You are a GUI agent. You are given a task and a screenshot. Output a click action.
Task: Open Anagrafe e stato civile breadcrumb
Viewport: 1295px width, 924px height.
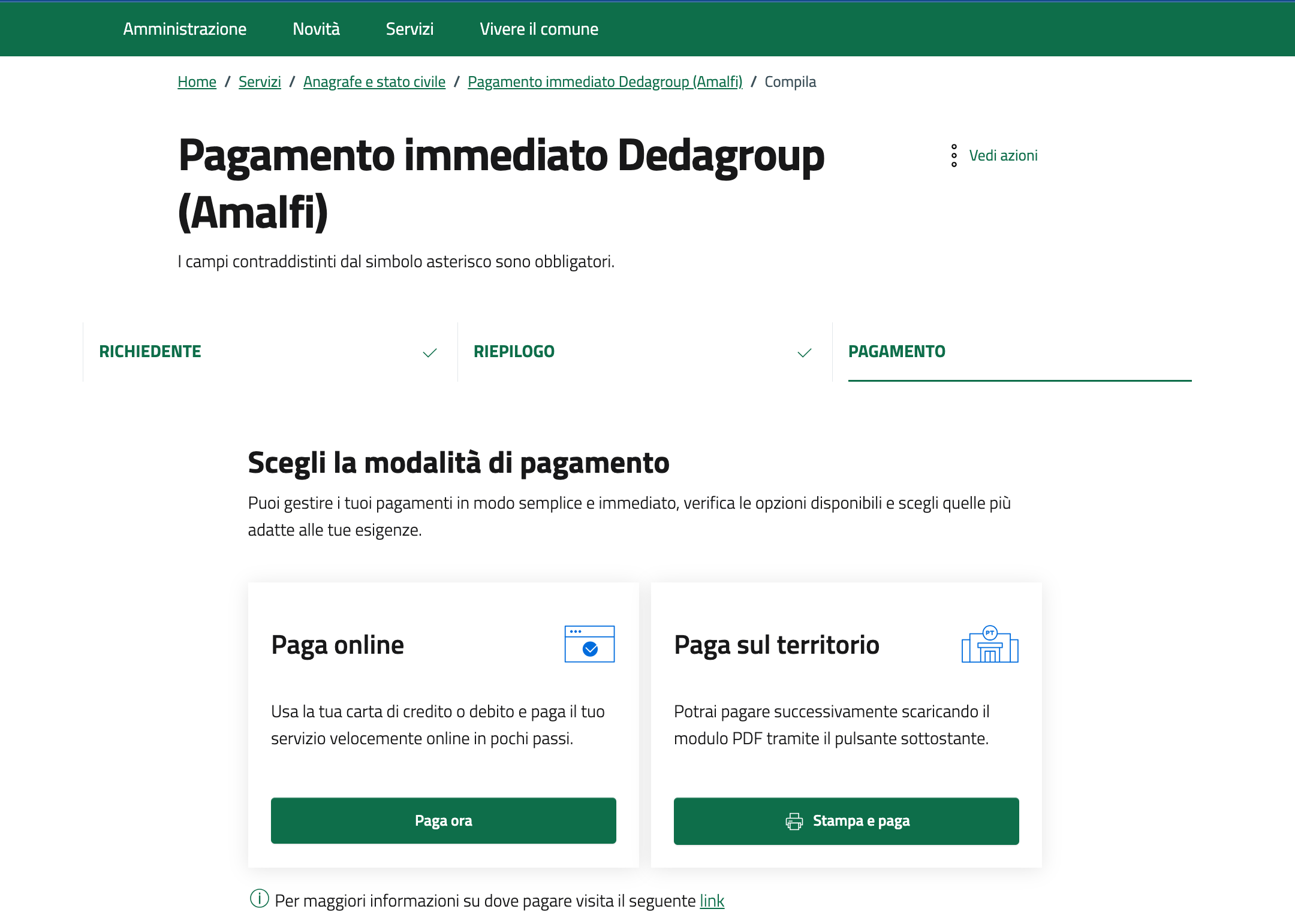[374, 81]
